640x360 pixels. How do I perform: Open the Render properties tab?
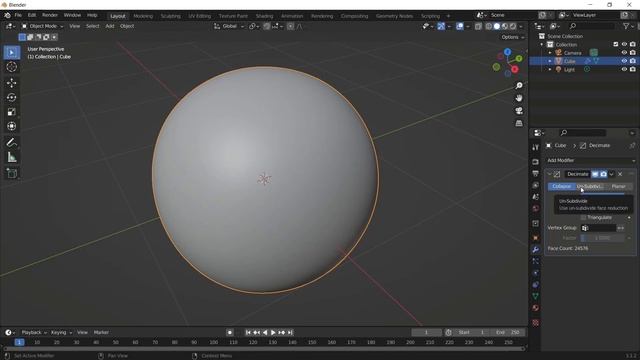tap(536, 162)
